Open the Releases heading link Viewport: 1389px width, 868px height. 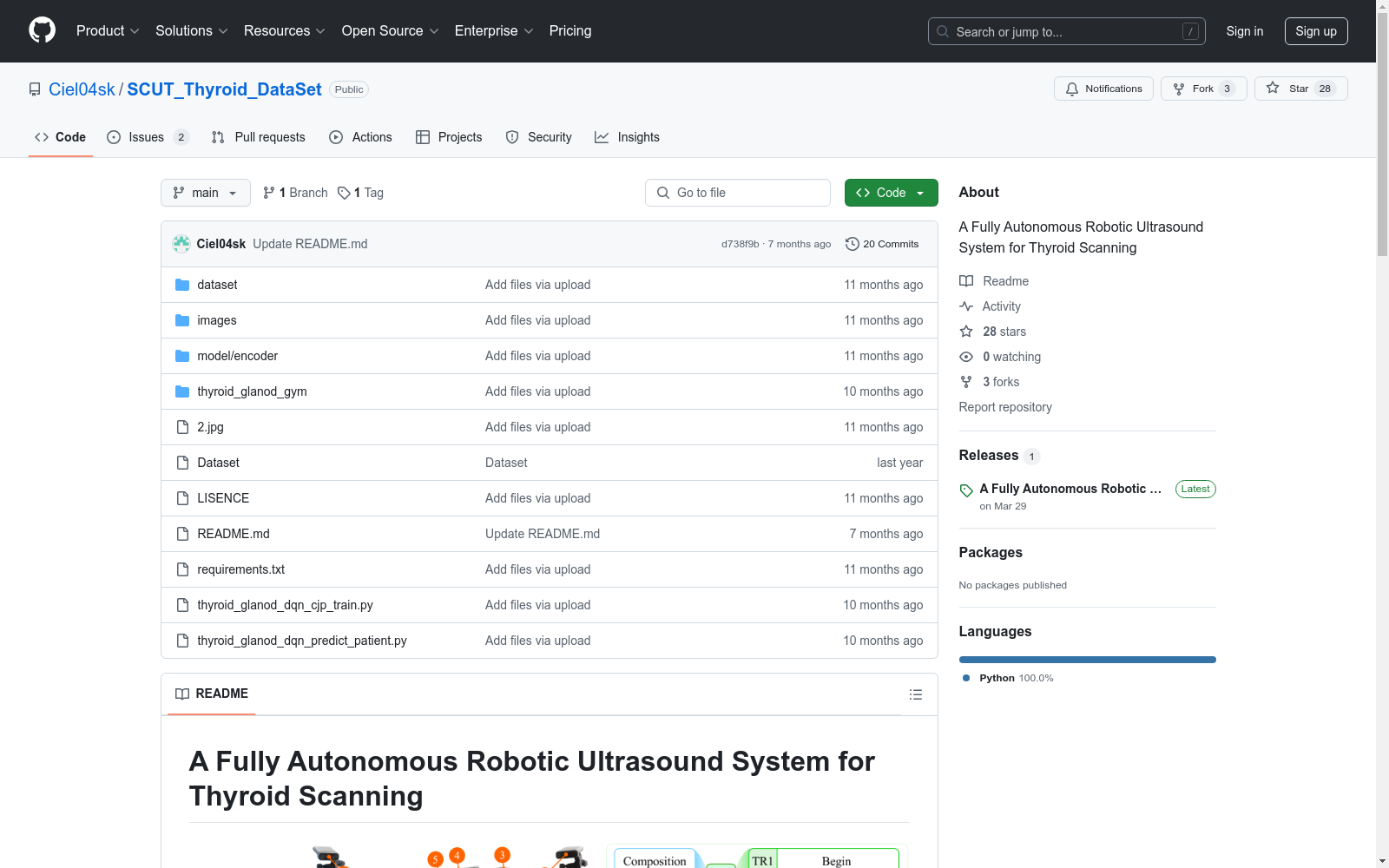989,456
